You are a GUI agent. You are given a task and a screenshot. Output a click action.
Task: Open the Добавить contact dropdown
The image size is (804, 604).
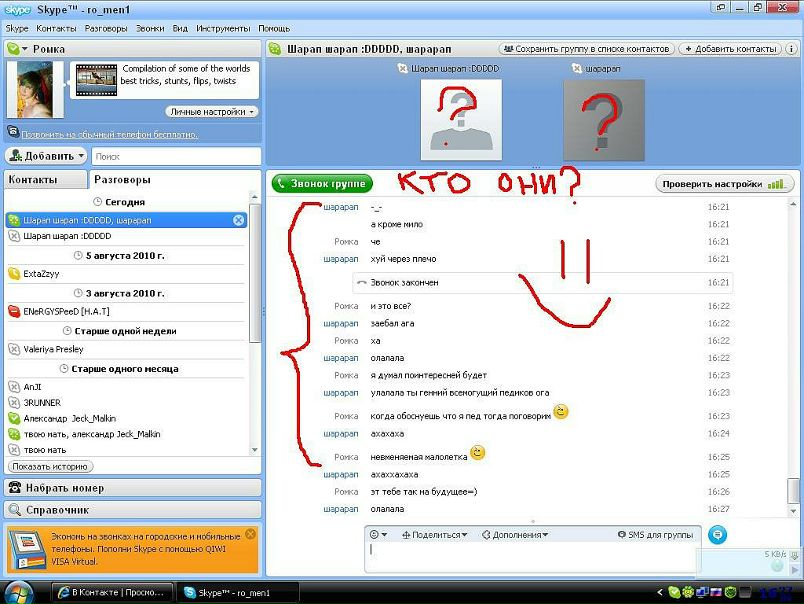click(46, 156)
